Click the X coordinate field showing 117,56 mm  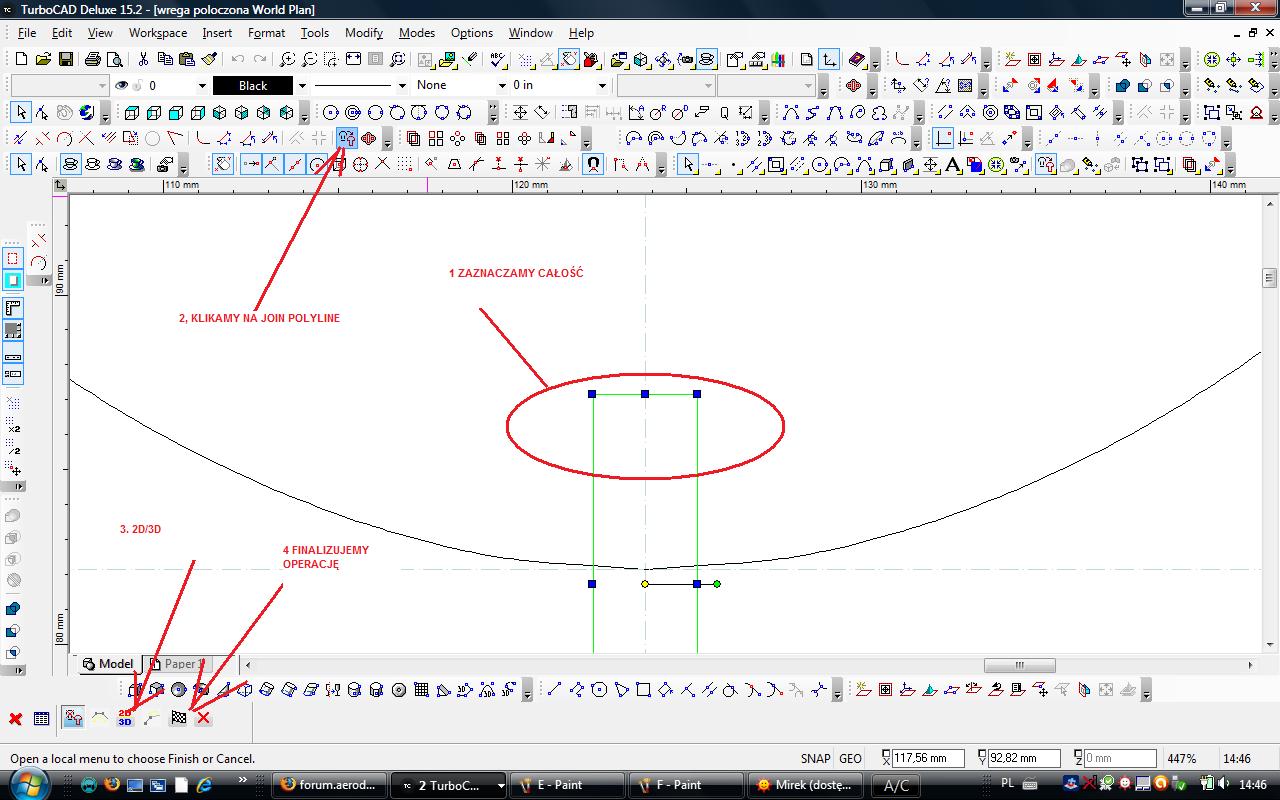[928, 759]
